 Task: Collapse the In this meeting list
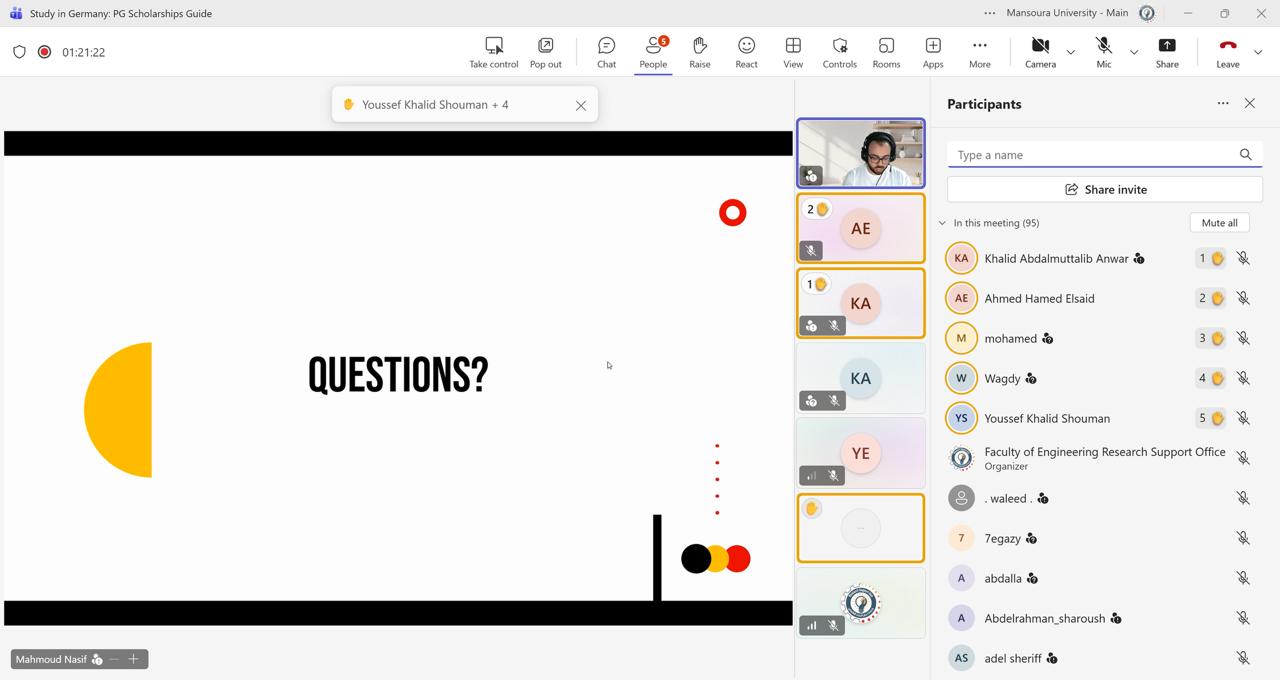tap(942, 223)
